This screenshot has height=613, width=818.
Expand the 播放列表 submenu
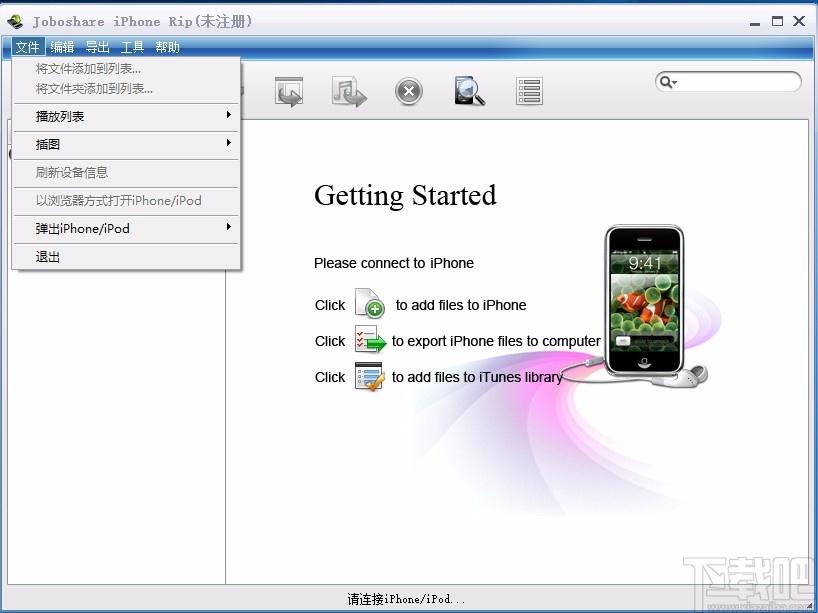tap(126, 116)
